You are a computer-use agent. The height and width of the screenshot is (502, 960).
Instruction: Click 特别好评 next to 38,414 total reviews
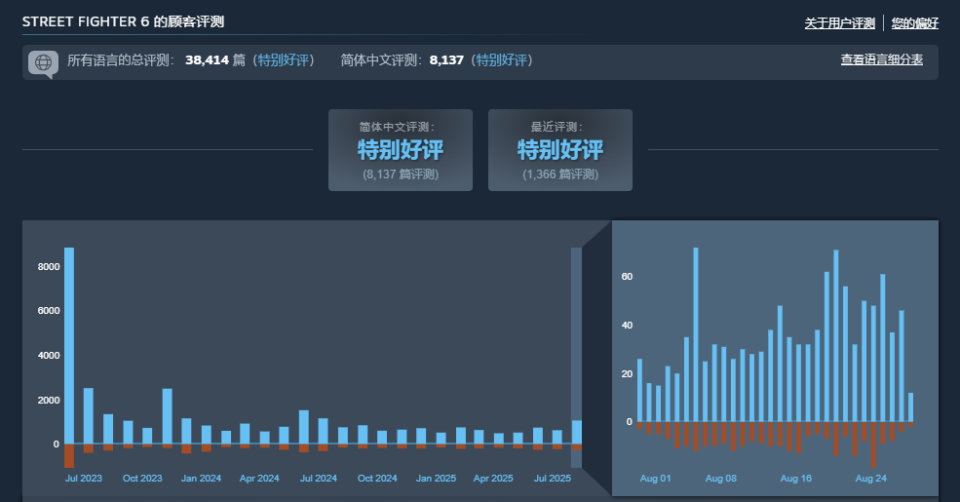tap(284, 60)
